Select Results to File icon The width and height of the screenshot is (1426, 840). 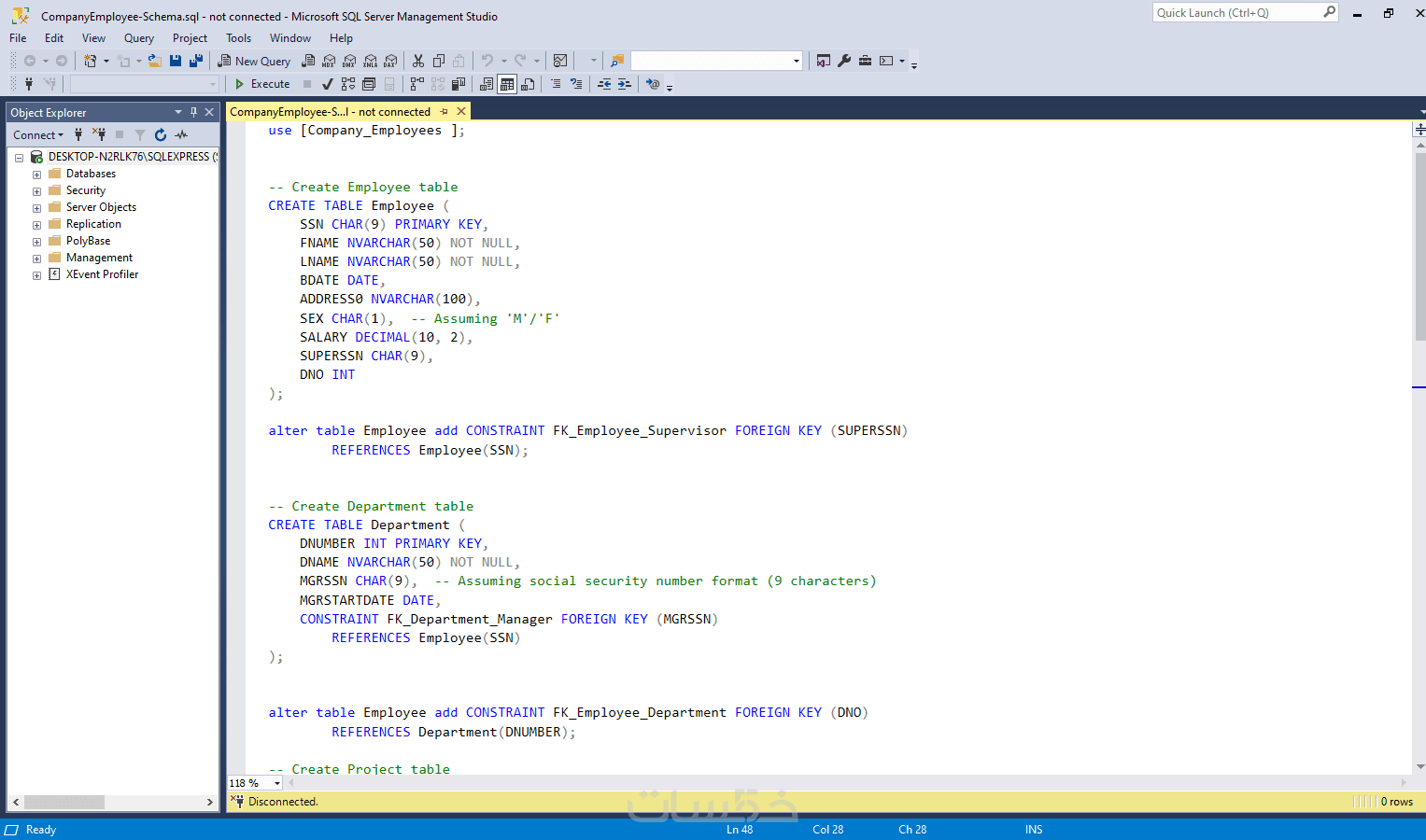click(528, 84)
